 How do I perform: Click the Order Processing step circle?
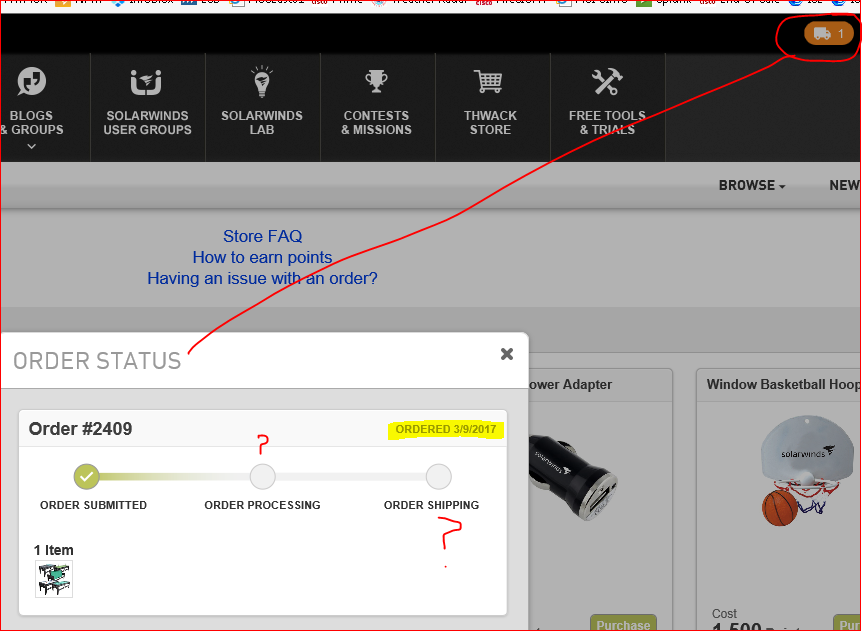pos(263,477)
